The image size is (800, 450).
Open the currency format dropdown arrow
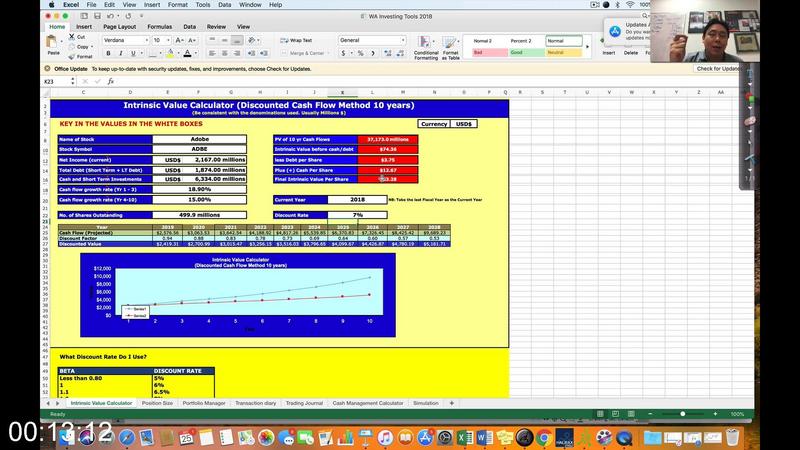(x=351, y=53)
